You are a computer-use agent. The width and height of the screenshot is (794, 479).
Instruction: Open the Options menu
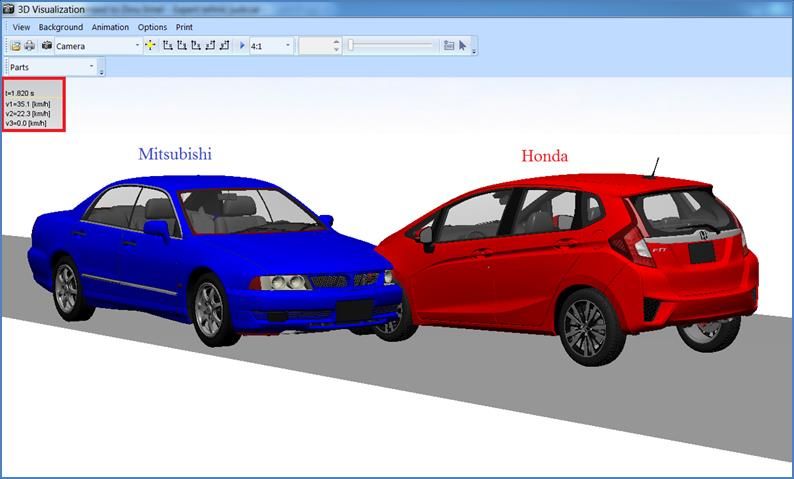click(152, 27)
